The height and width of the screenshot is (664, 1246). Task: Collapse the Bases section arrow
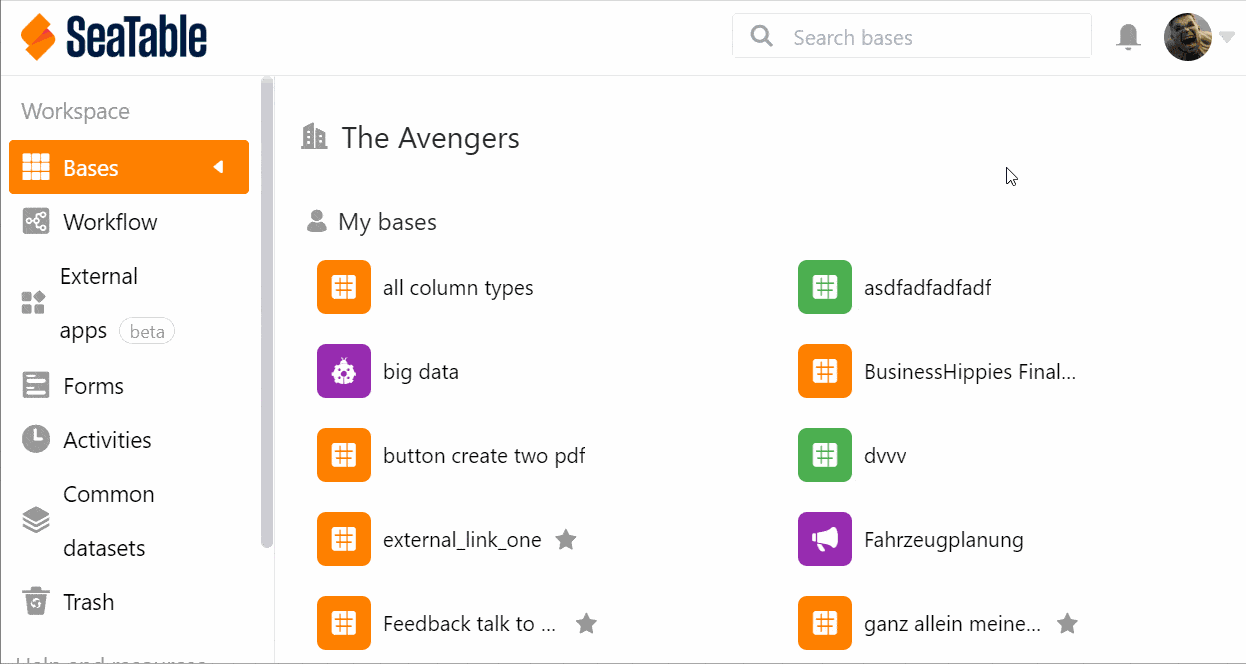tap(219, 167)
